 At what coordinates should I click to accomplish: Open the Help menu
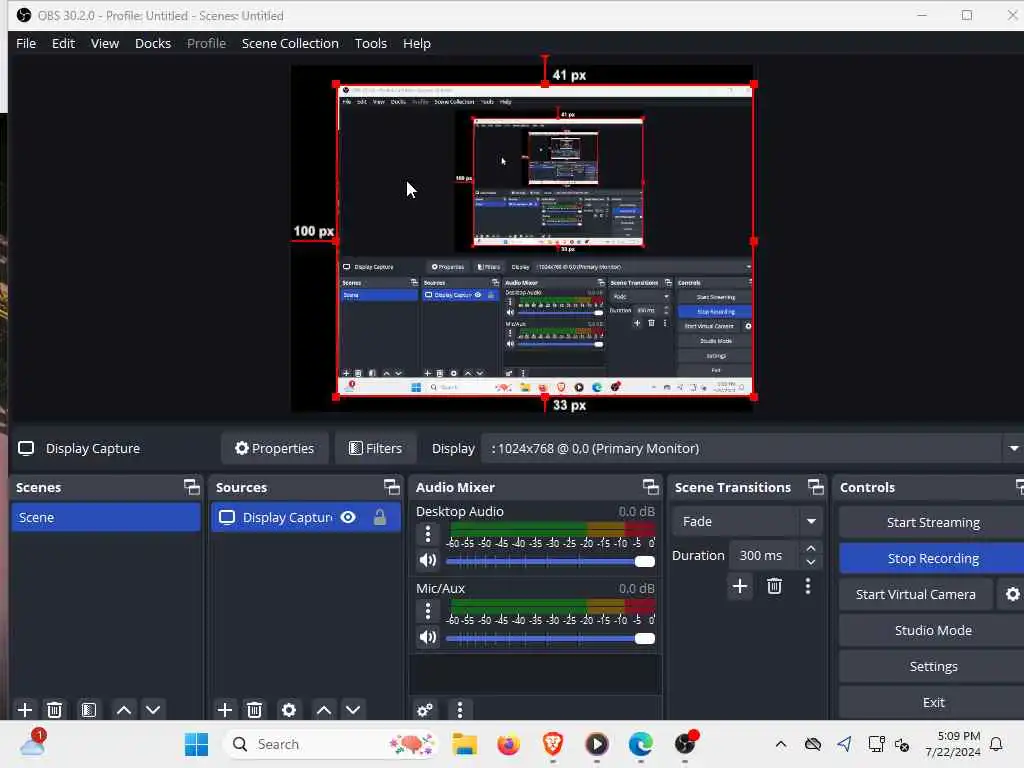point(417,43)
